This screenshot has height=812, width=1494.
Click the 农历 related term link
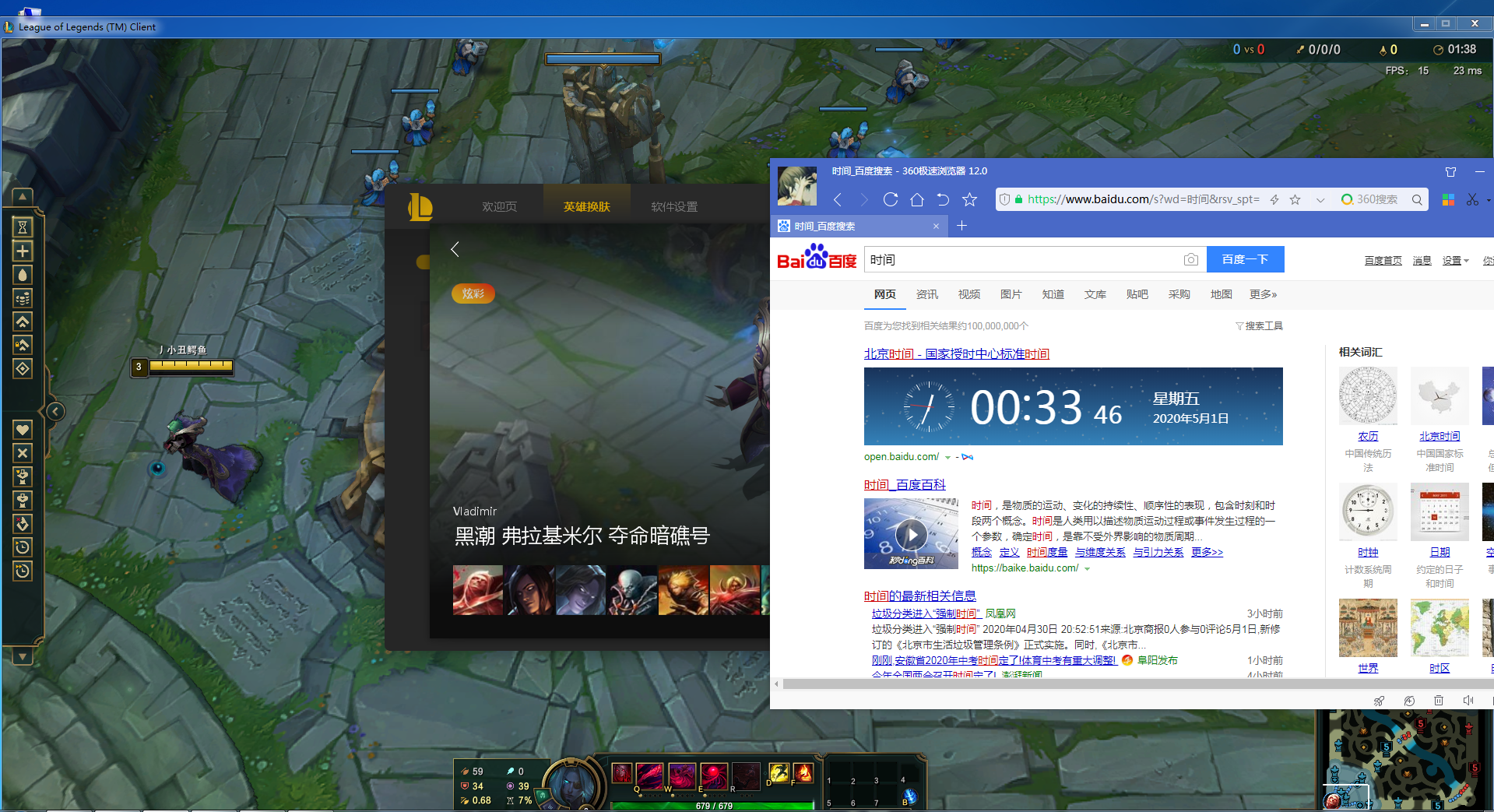click(x=1367, y=437)
